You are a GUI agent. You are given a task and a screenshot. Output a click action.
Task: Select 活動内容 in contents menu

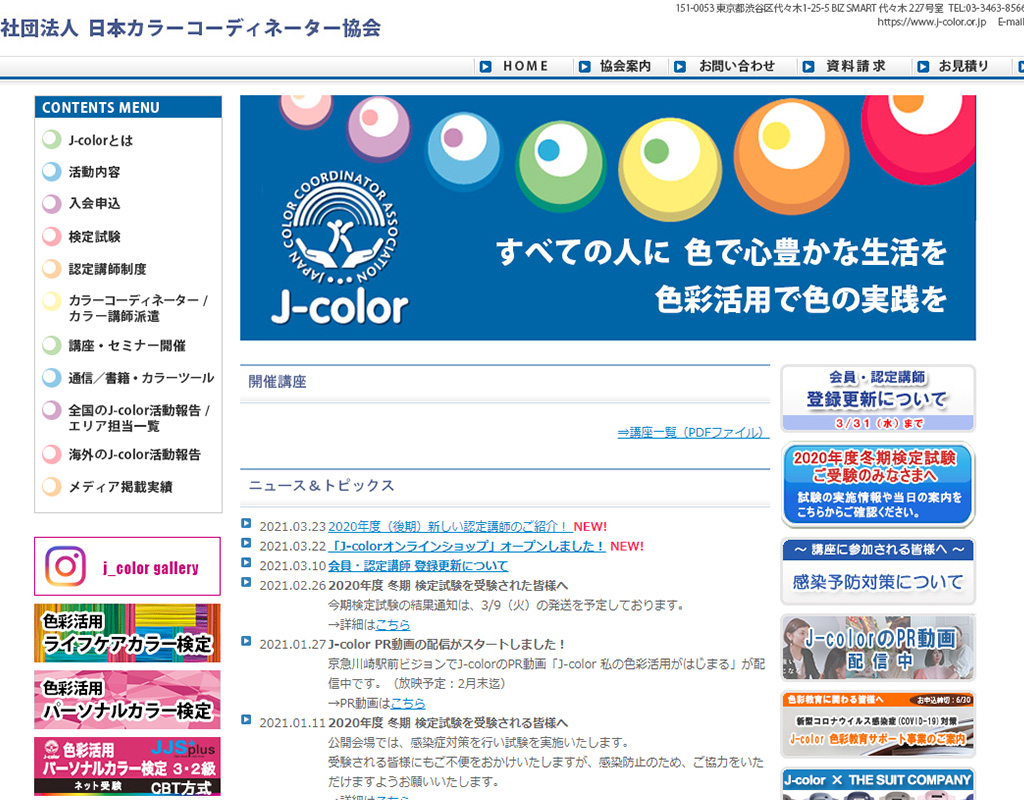95,172
